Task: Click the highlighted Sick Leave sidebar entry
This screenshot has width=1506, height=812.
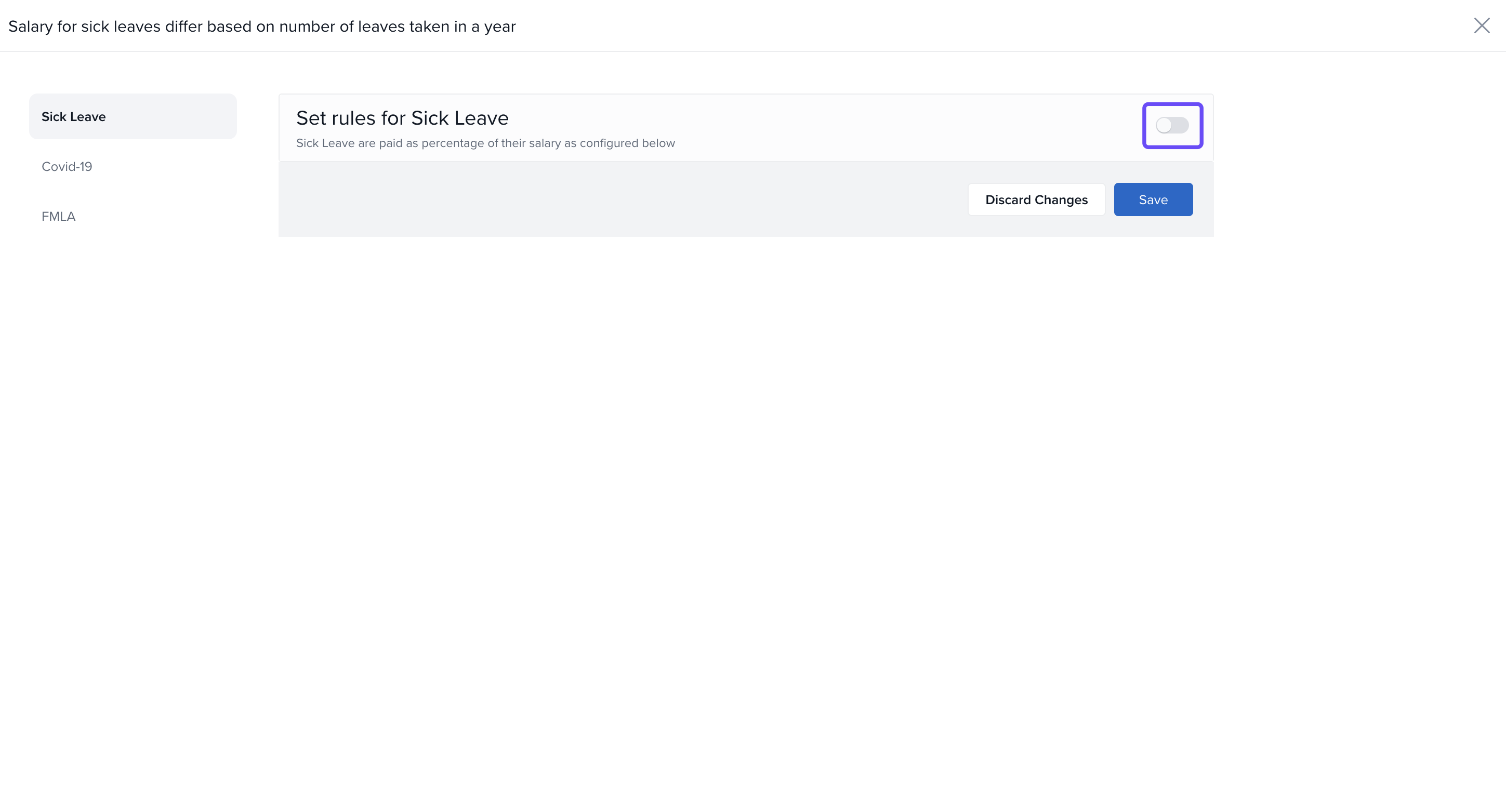Action: coord(133,117)
